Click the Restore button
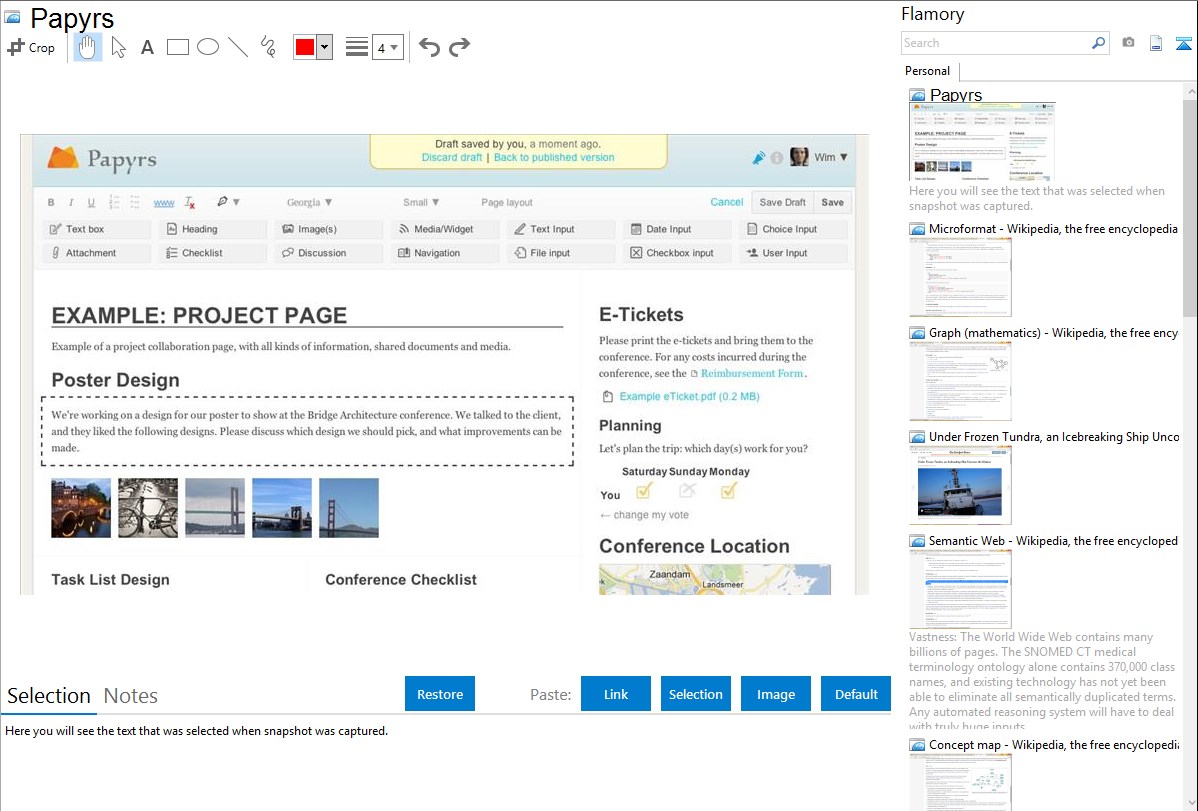 coord(440,694)
